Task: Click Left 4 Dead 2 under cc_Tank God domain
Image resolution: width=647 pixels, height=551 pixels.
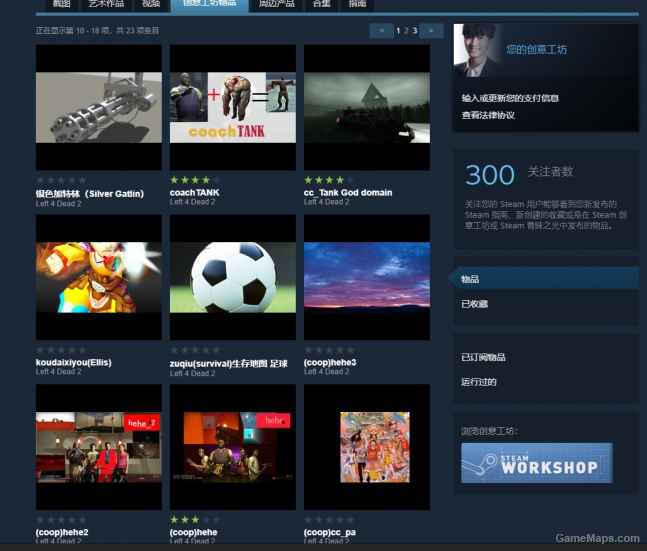Action: point(326,202)
